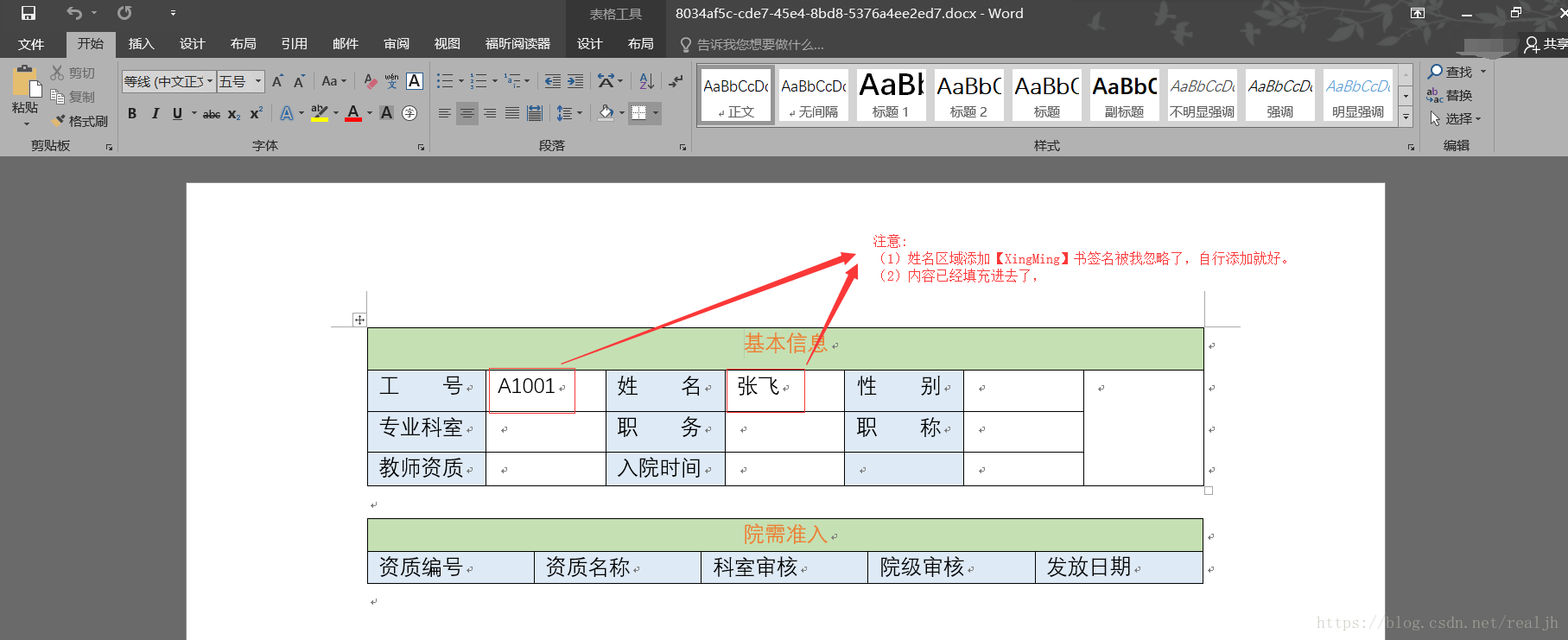Cut selection with 剪切
Screen dimensions: 1568x640
73,73
